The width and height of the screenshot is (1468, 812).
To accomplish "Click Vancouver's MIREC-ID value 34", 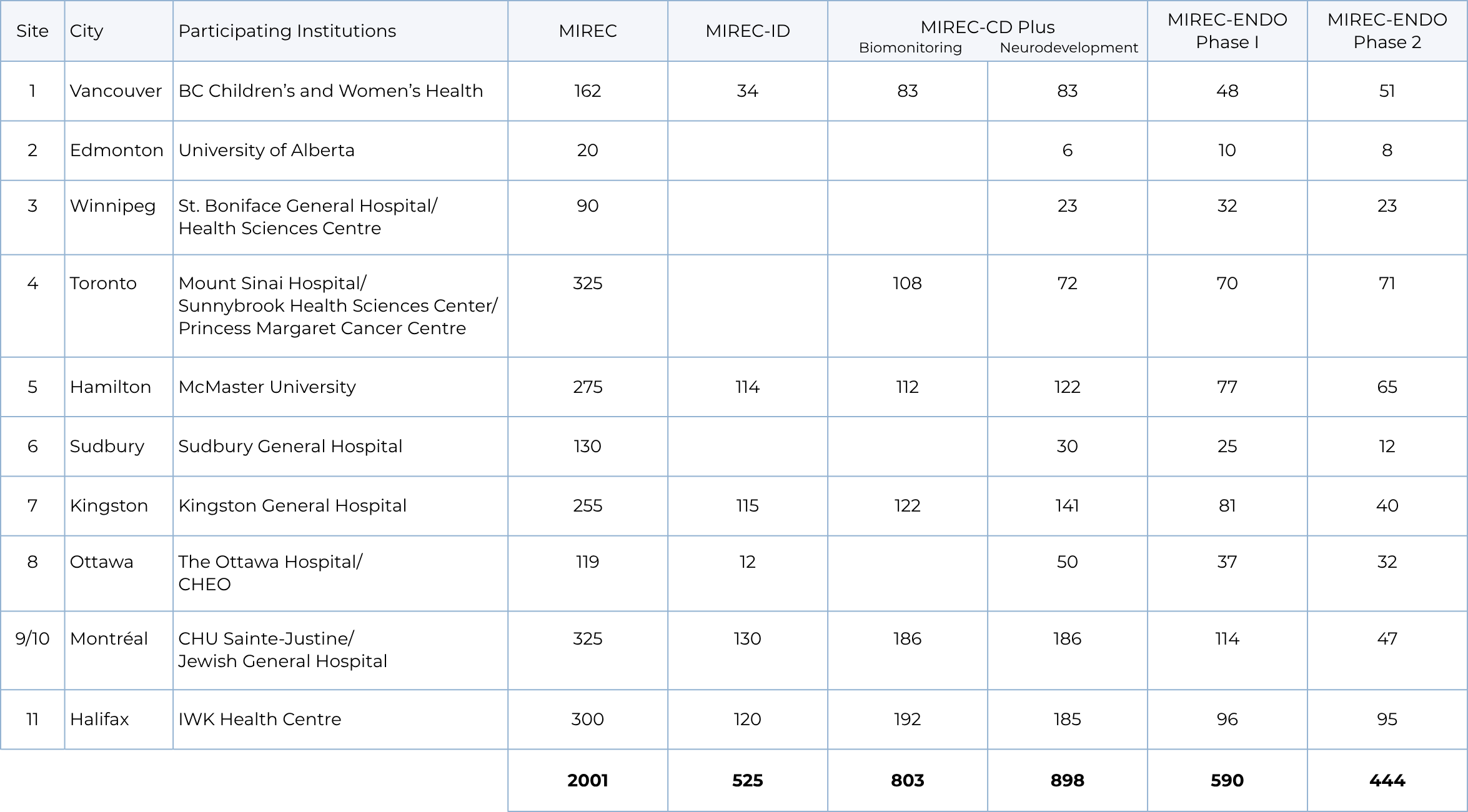I will [748, 91].
